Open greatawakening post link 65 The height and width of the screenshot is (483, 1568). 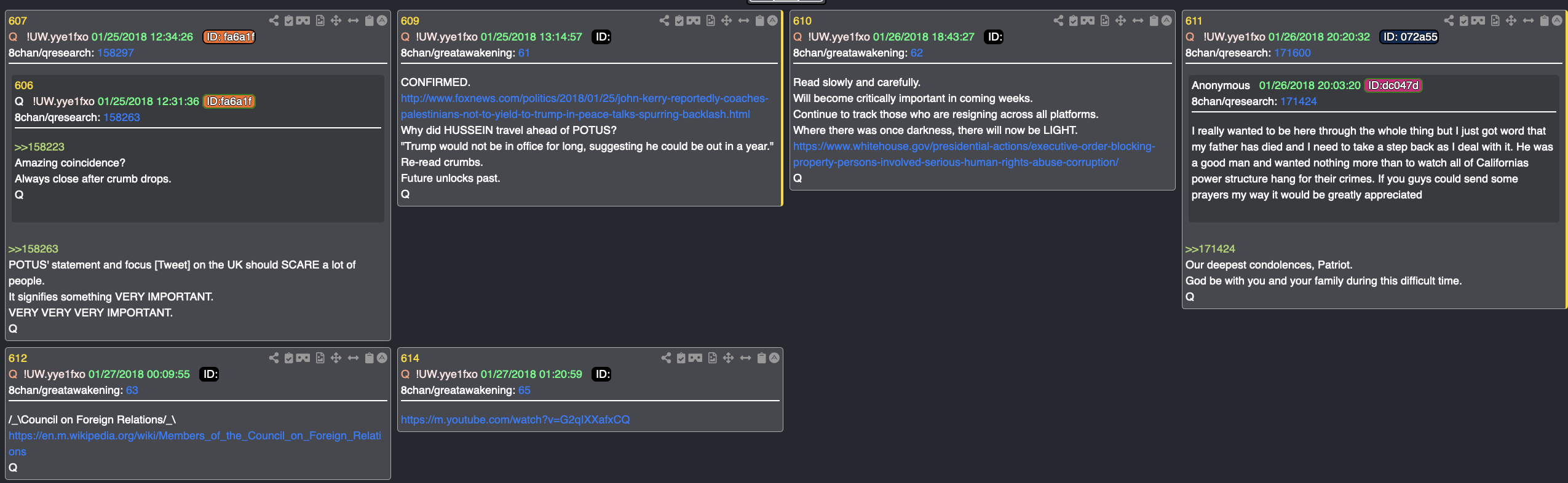[525, 390]
